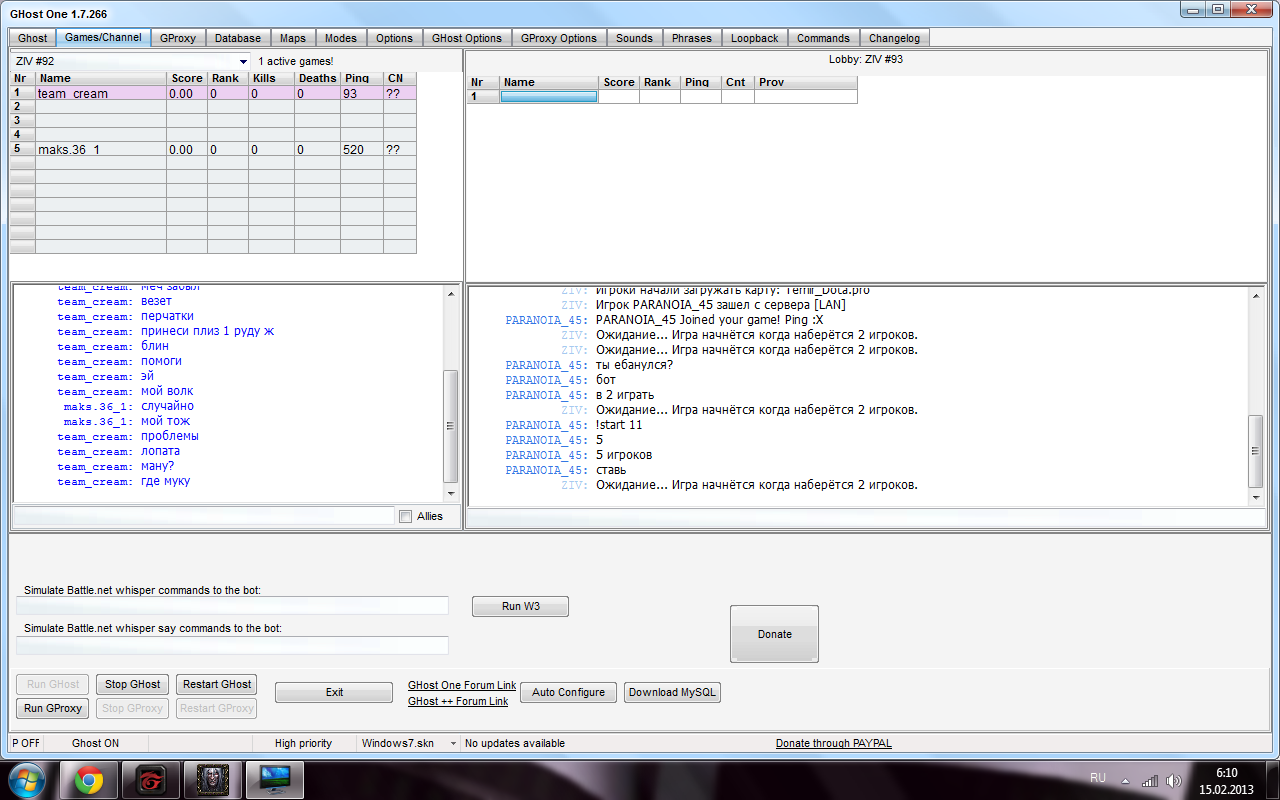Viewport: 1280px width, 800px height.
Task: Open the Sounds tab
Action: (634, 38)
